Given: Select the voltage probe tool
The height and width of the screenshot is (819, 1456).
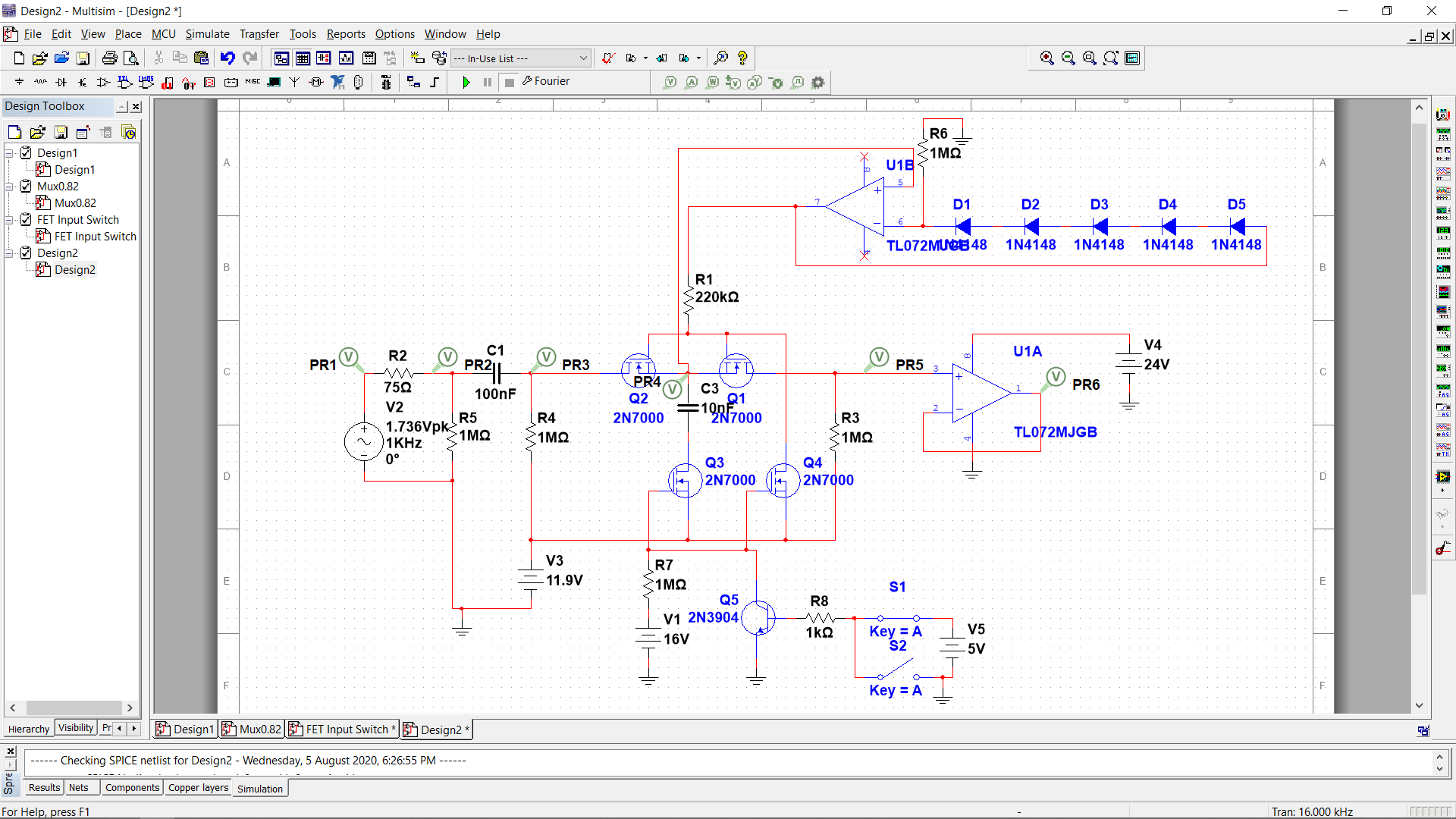Looking at the screenshot, I should pyautogui.click(x=670, y=82).
